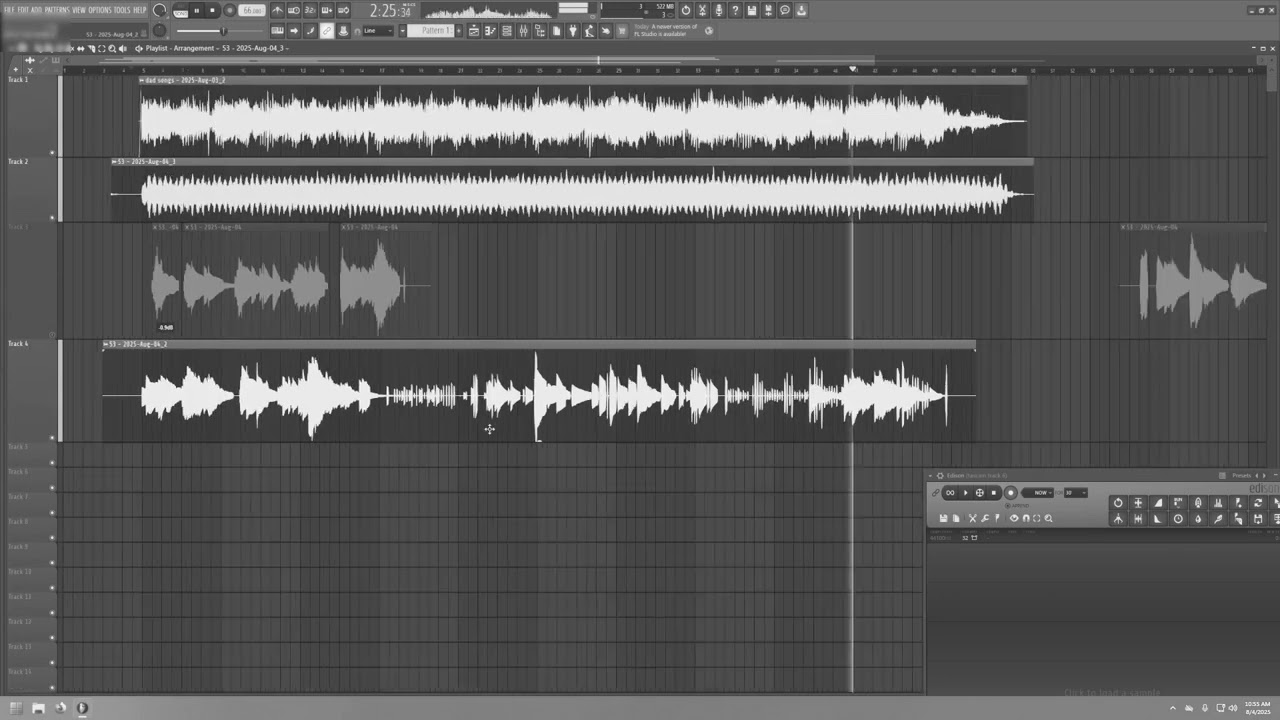Image resolution: width=1280 pixels, height=720 pixels.
Task: Click the playlist playhead marker in the timeline ruler
Action: [x=853, y=69]
